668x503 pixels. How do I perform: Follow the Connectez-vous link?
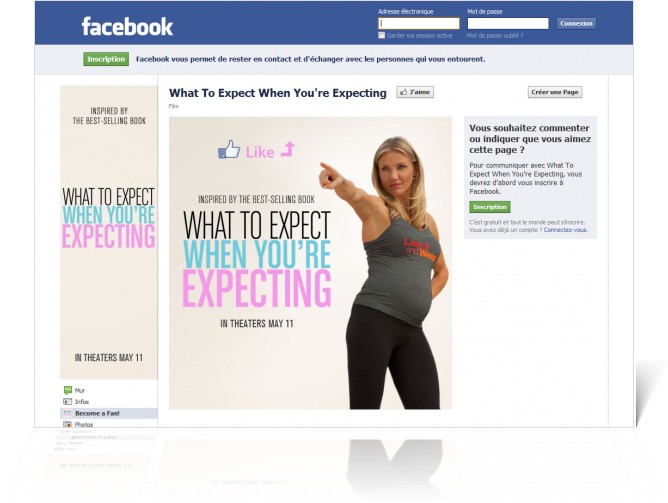565,230
